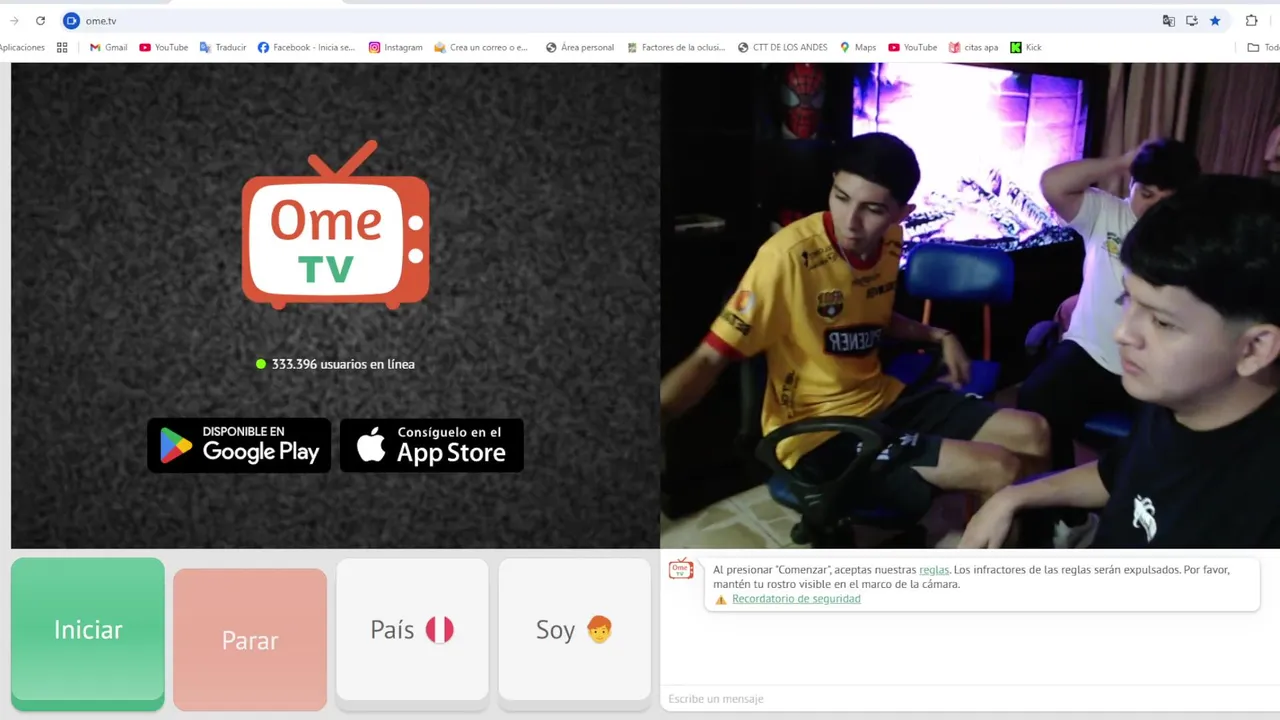Click the install app icon in address bar
Image resolution: width=1280 pixels, height=720 pixels.
(1192, 20)
